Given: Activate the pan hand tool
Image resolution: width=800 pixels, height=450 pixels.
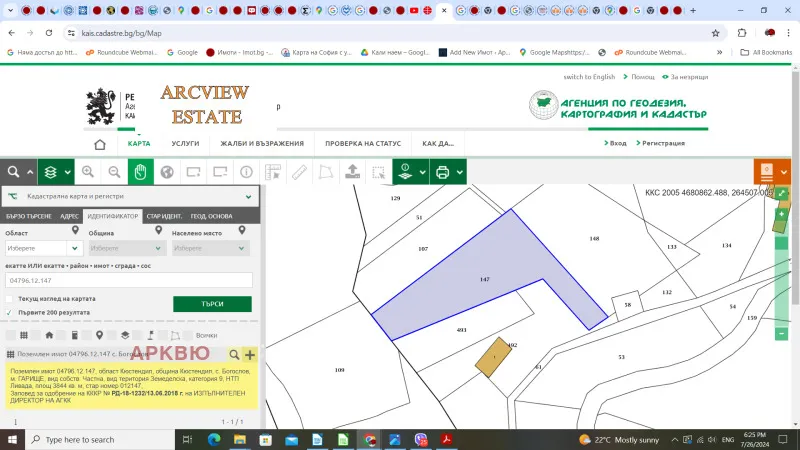Looking at the screenshot, I should (x=140, y=172).
